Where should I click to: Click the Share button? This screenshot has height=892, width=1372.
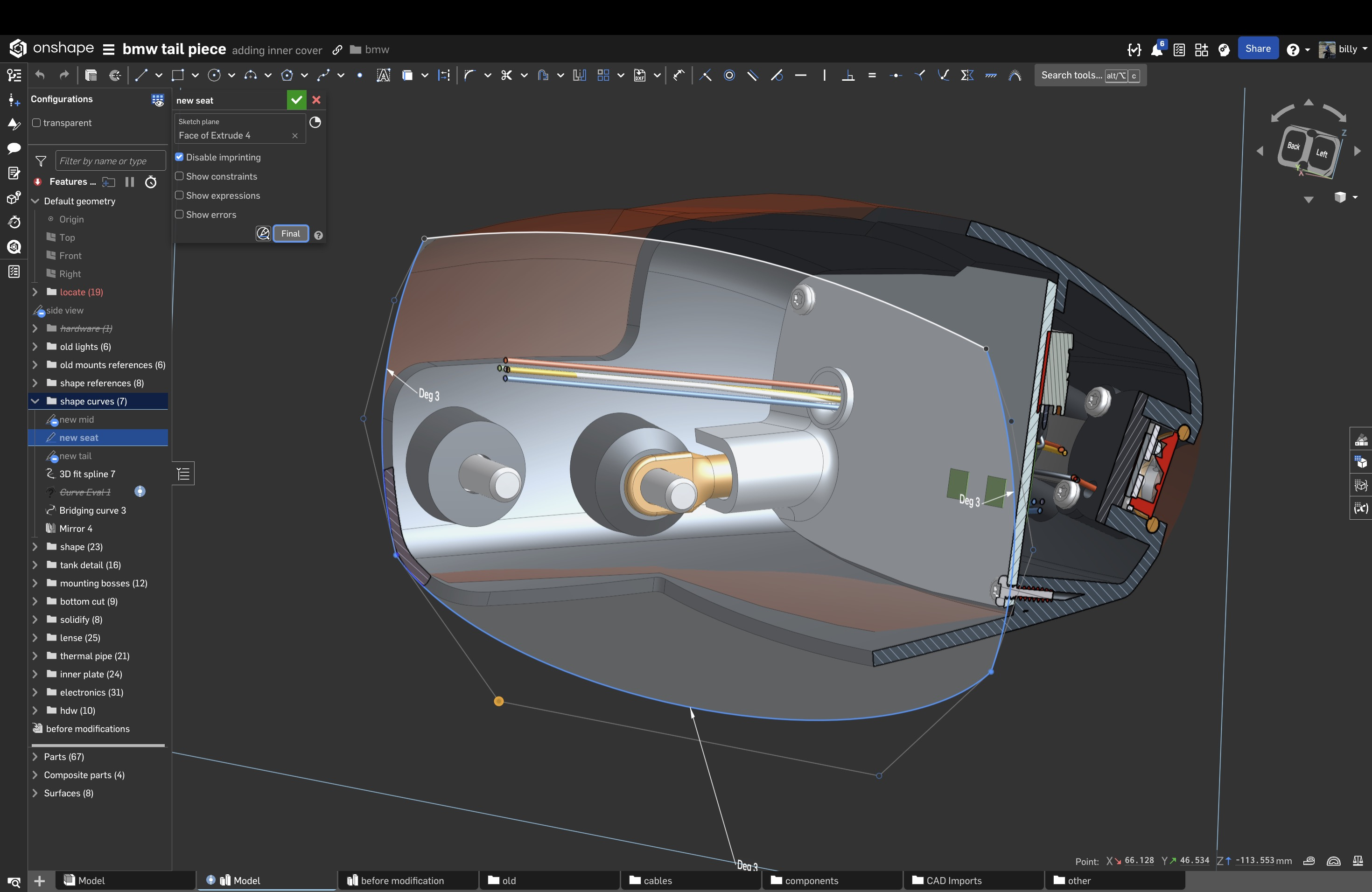(x=1257, y=49)
